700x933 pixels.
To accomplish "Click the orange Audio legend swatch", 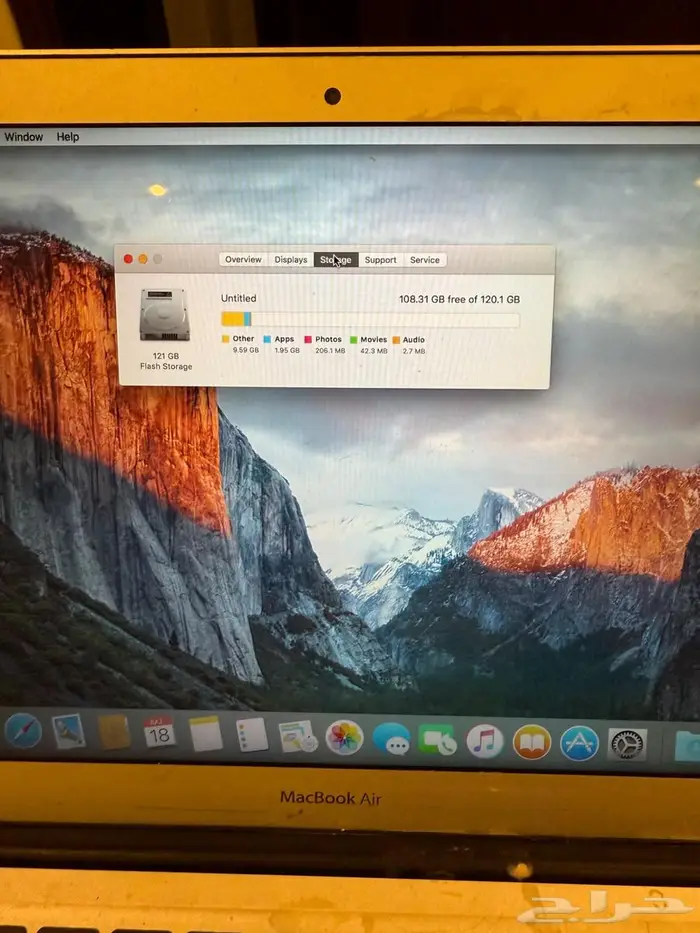I will 396,340.
